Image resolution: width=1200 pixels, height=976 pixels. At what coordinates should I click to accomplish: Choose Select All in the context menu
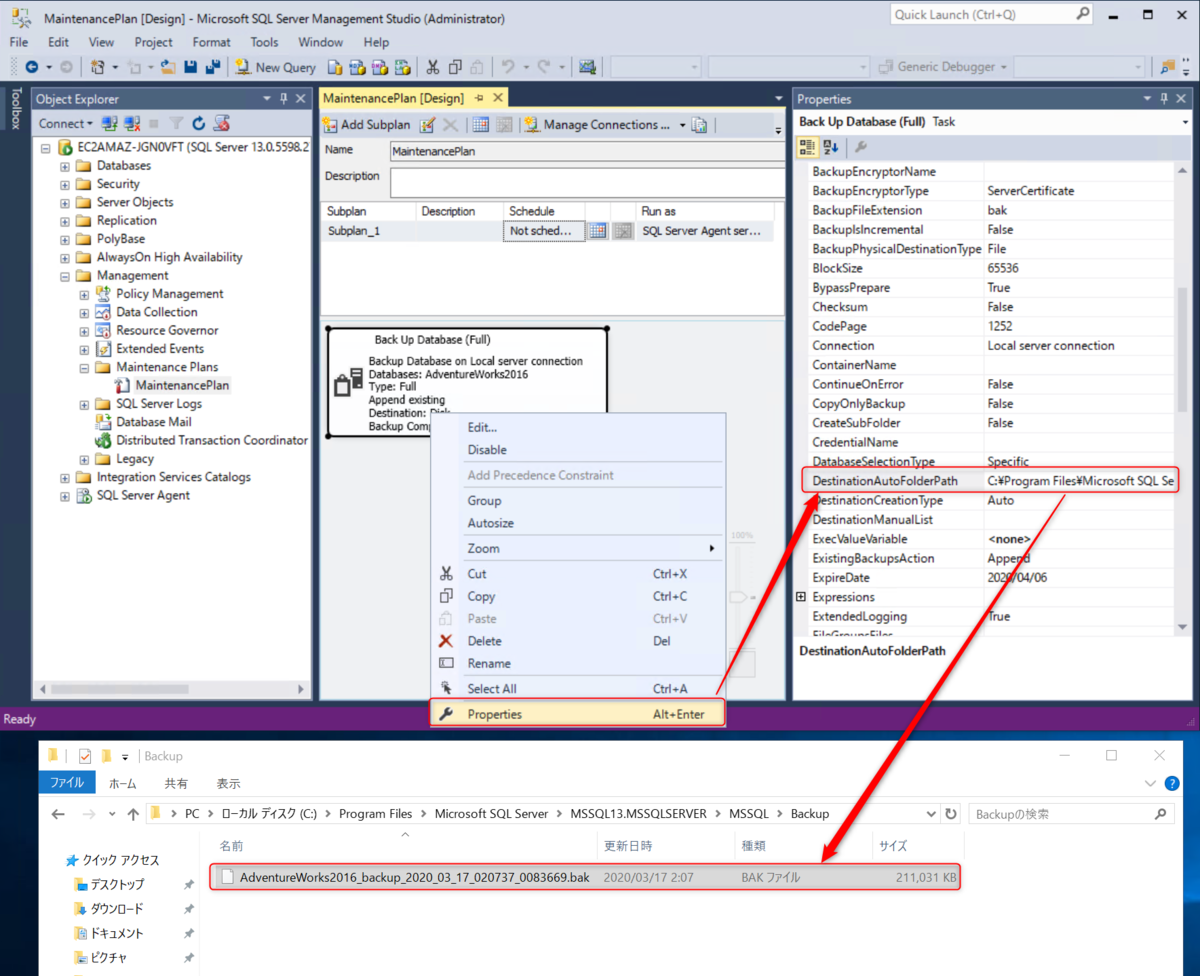[577, 689]
